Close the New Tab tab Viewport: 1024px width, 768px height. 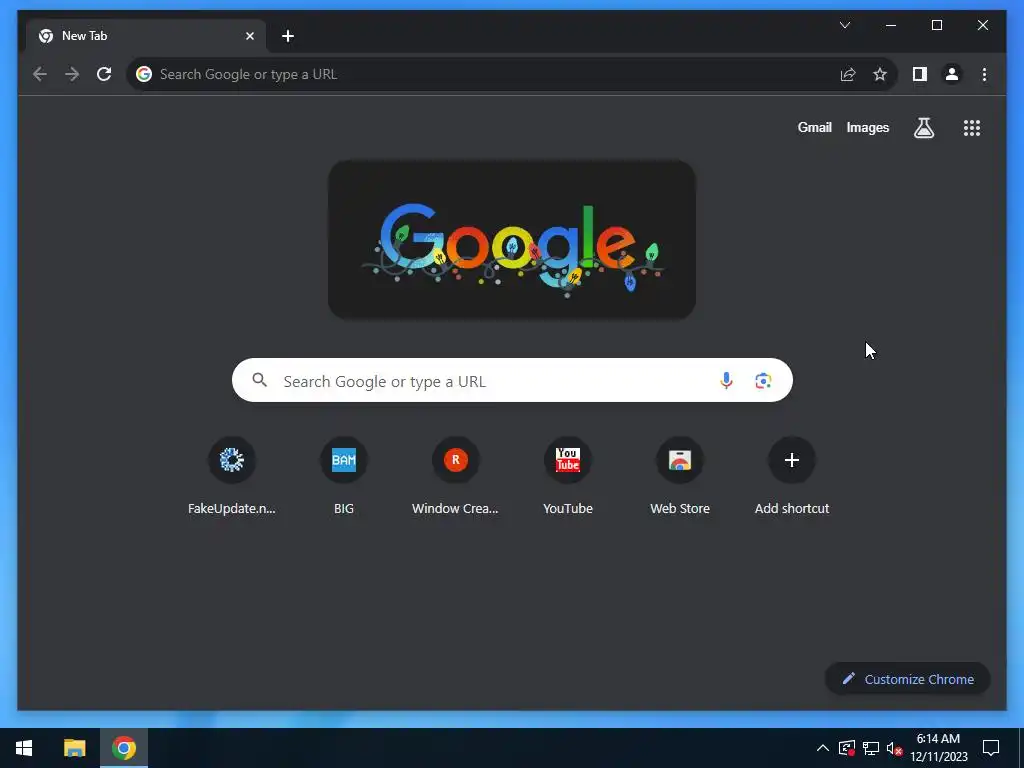250,36
